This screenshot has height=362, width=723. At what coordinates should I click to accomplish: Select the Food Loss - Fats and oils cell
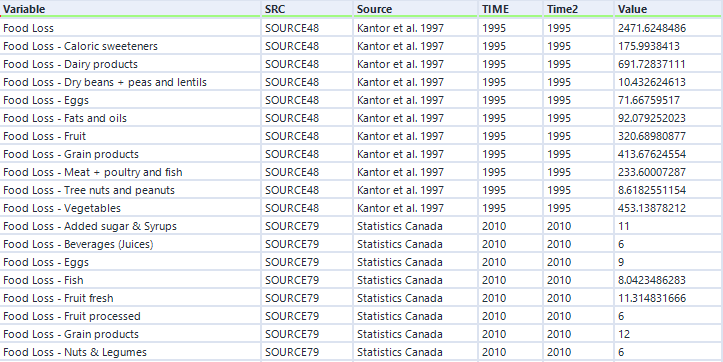click(x=130, y=118)
